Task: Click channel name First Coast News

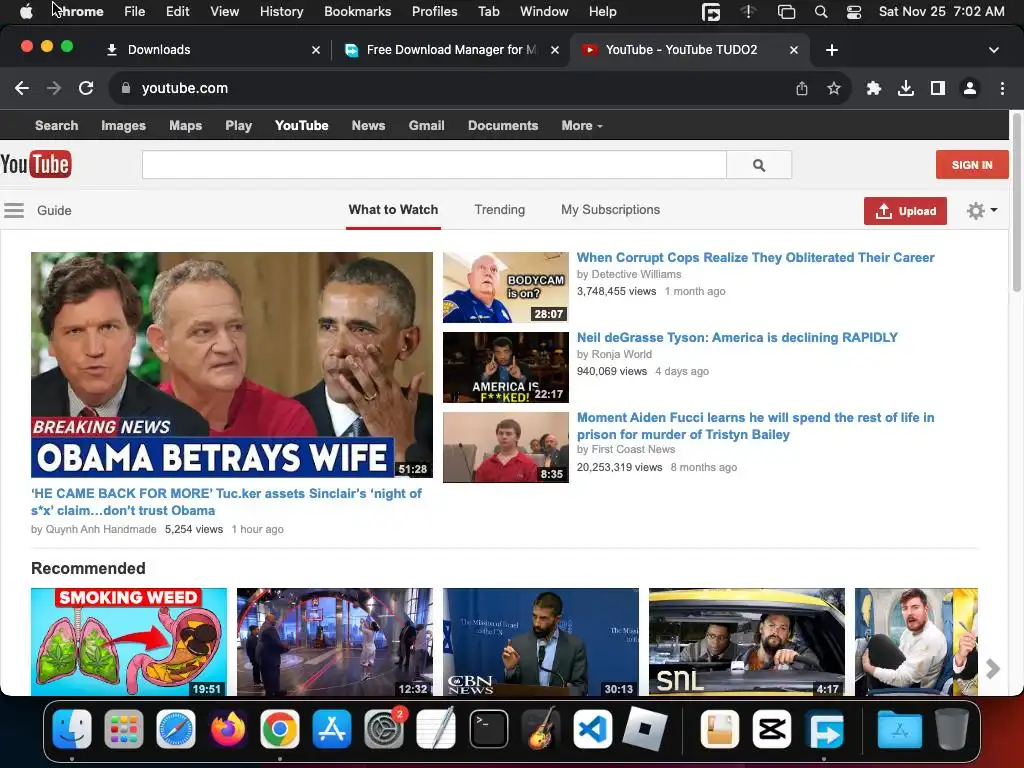Action: tap(633, 449)
